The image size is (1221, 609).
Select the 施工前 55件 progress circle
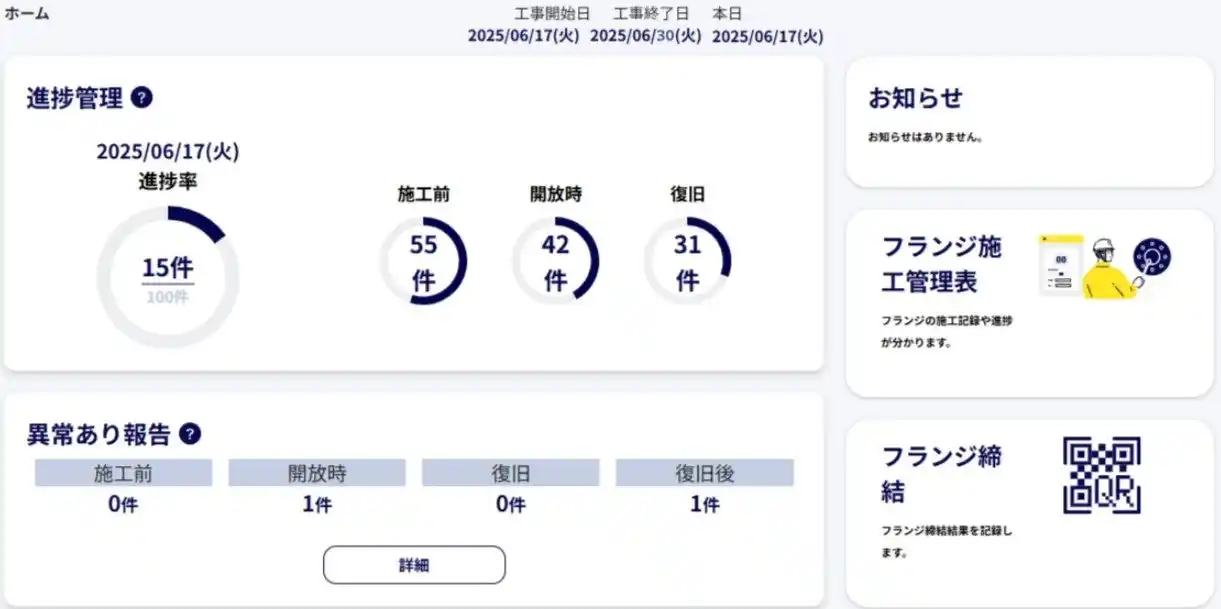tap(424, 260)
